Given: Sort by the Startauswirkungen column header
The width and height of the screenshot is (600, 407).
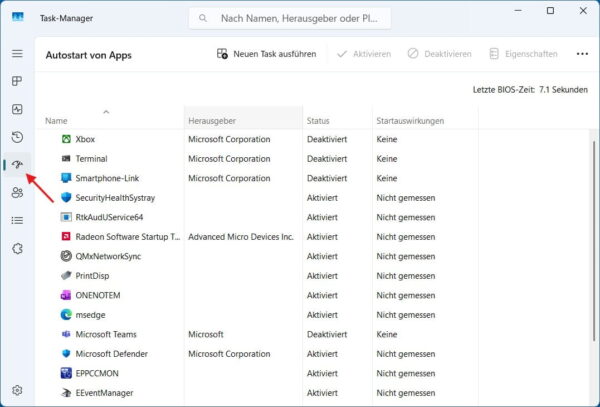Looking at the screenshot, I should tap(410, 121).
